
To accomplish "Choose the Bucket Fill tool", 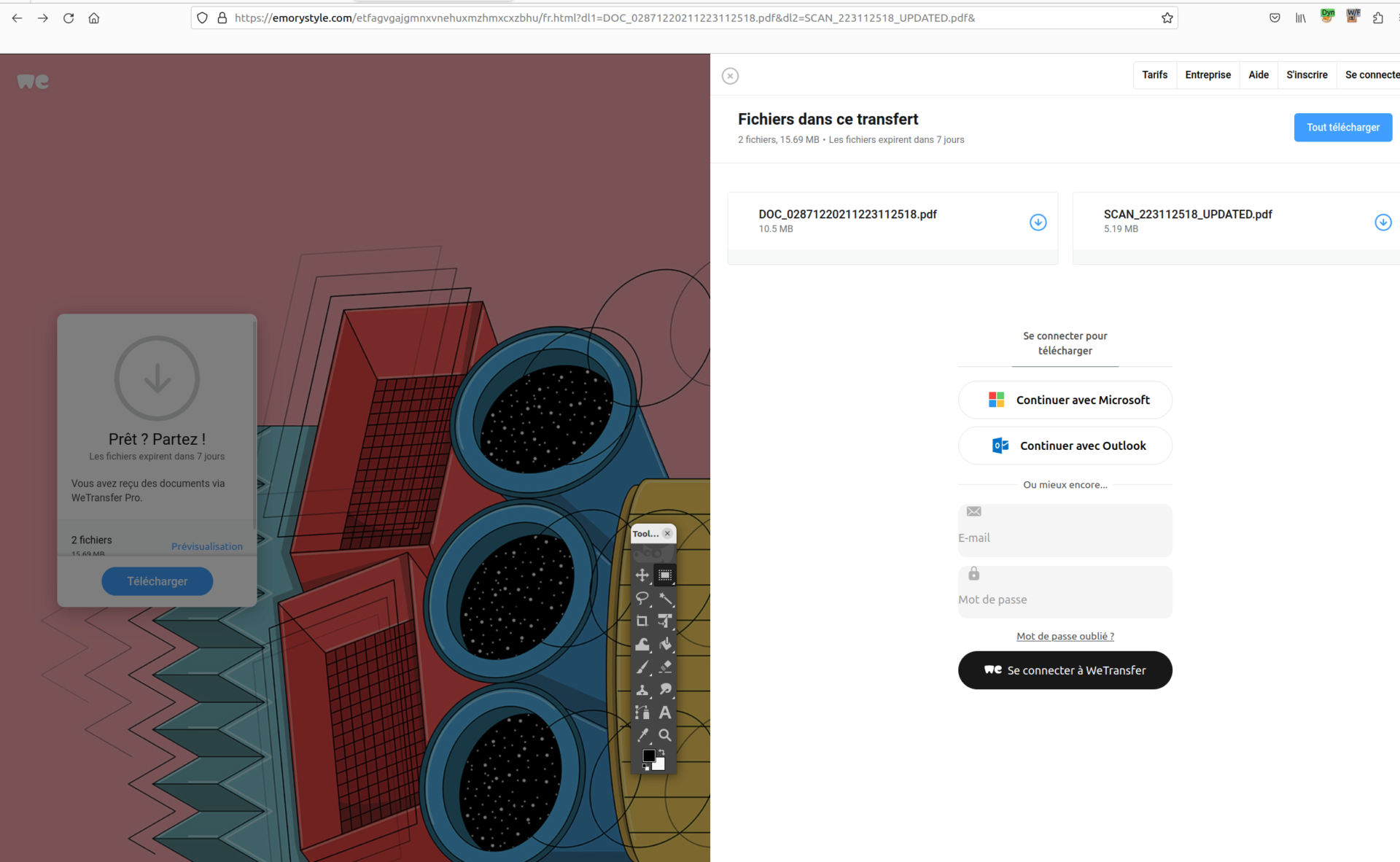I will click(665, 645).
